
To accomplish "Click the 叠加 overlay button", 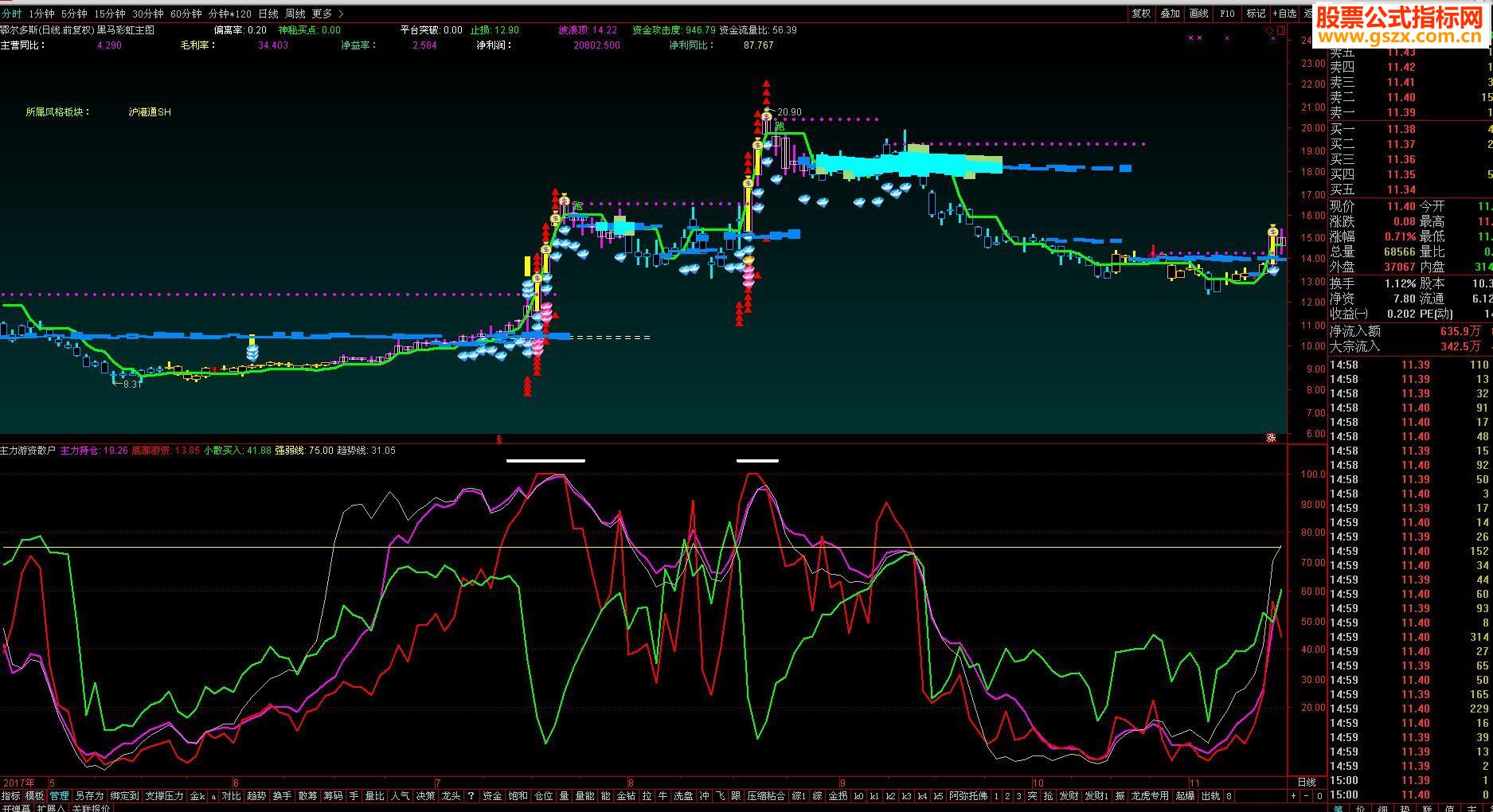I will (x=1170, y=14).
